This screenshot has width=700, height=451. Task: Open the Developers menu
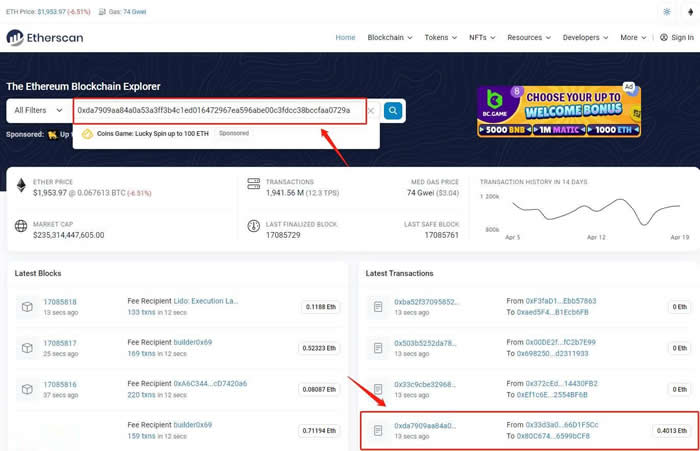585,38
